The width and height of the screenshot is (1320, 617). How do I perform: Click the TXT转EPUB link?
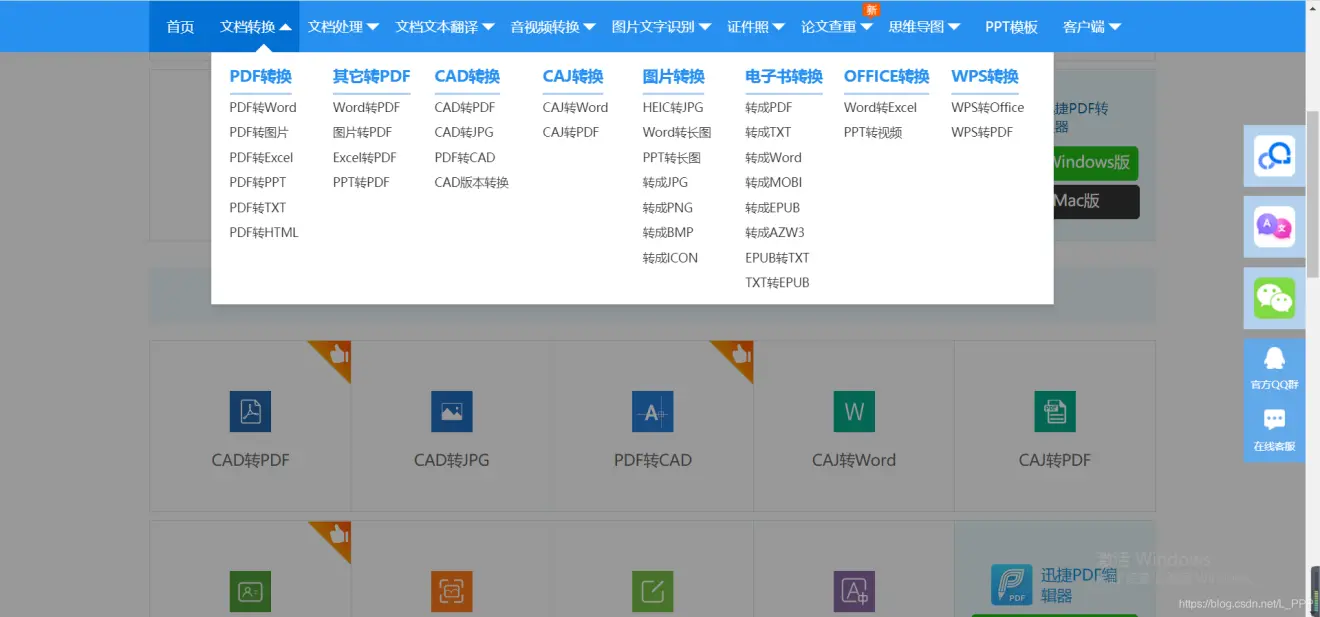777,283
